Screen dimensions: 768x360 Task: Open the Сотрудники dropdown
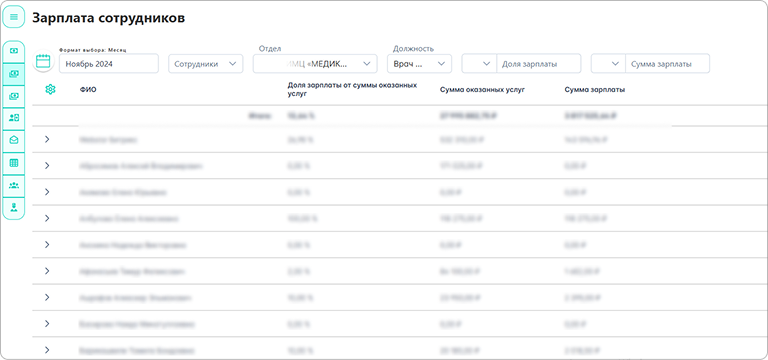[206, 64]
